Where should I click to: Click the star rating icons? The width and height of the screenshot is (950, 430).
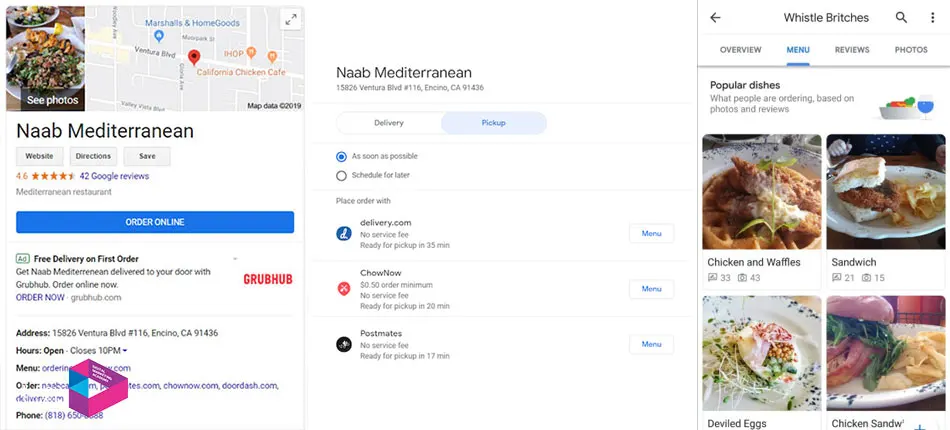pos(53,176)
